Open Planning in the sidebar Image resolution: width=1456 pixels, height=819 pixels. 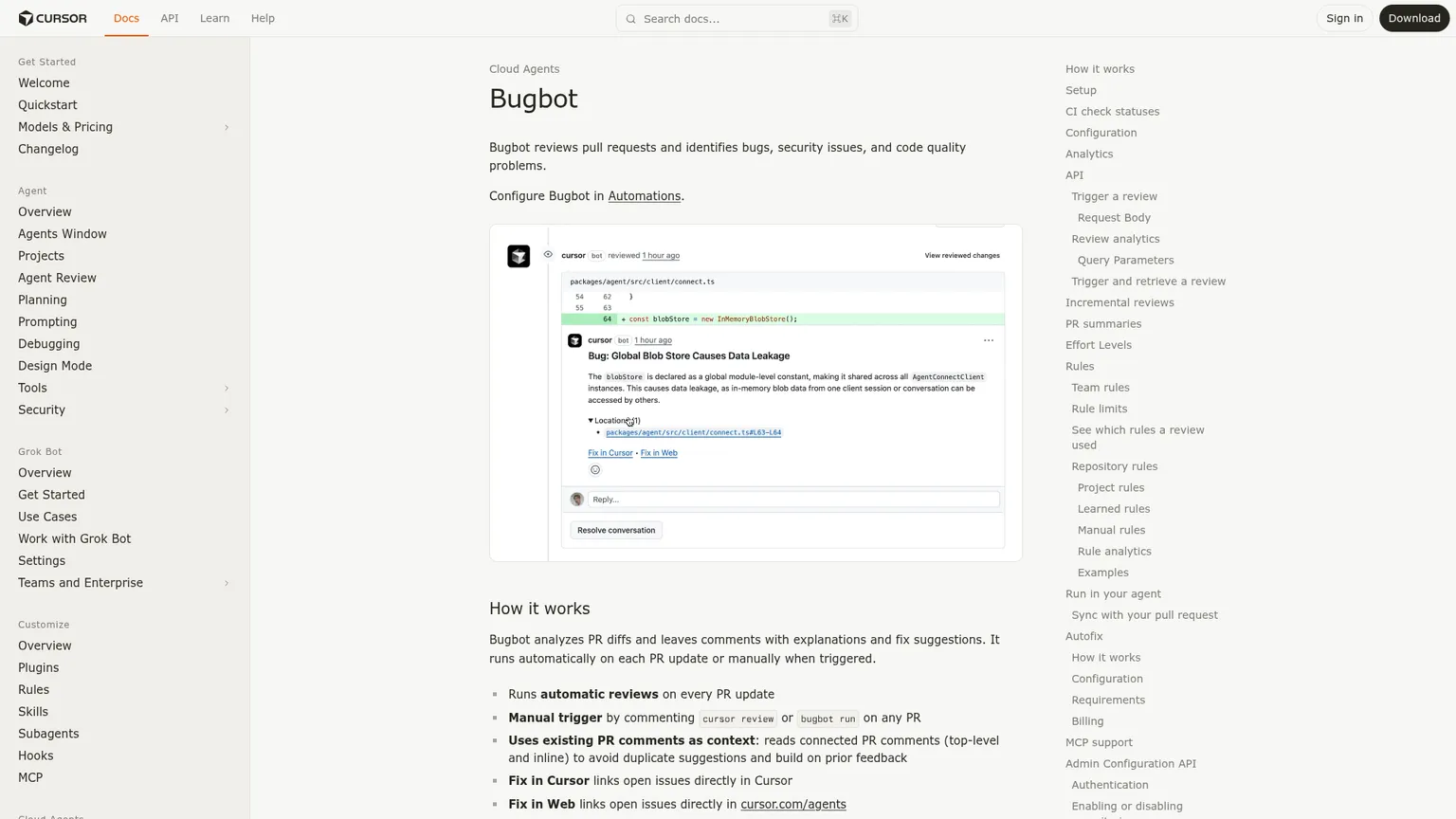pyautogui.click(x=43, y=300)
